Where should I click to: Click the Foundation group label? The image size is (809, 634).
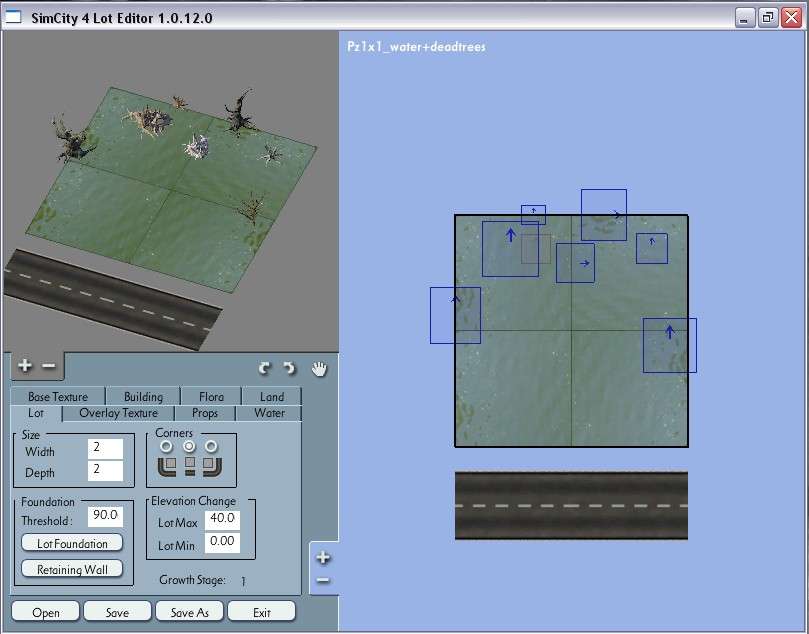(47, 502)
